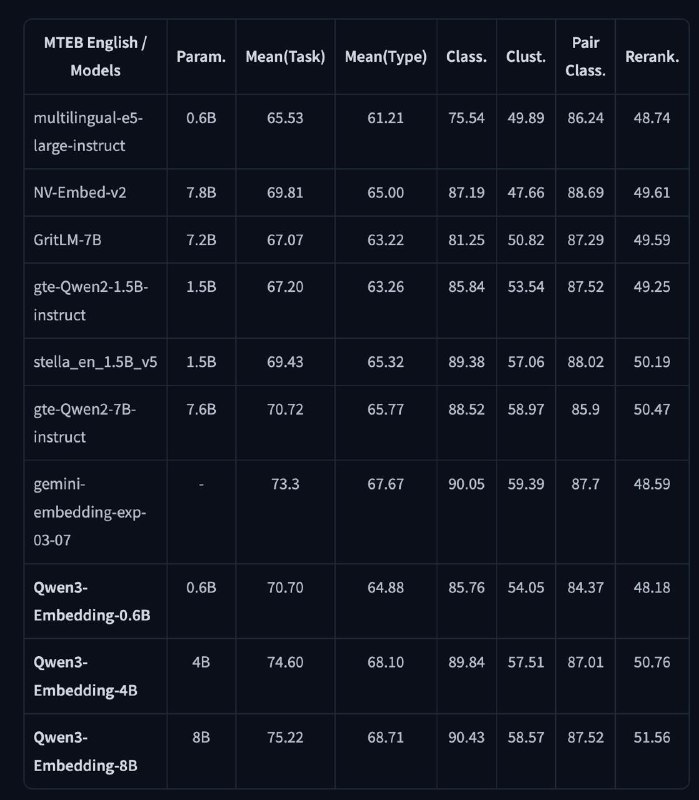Select the stella_en_1.5B_v5 row label
The height and width of the screenshot is (800, 699).
click(x=95, y=362)
